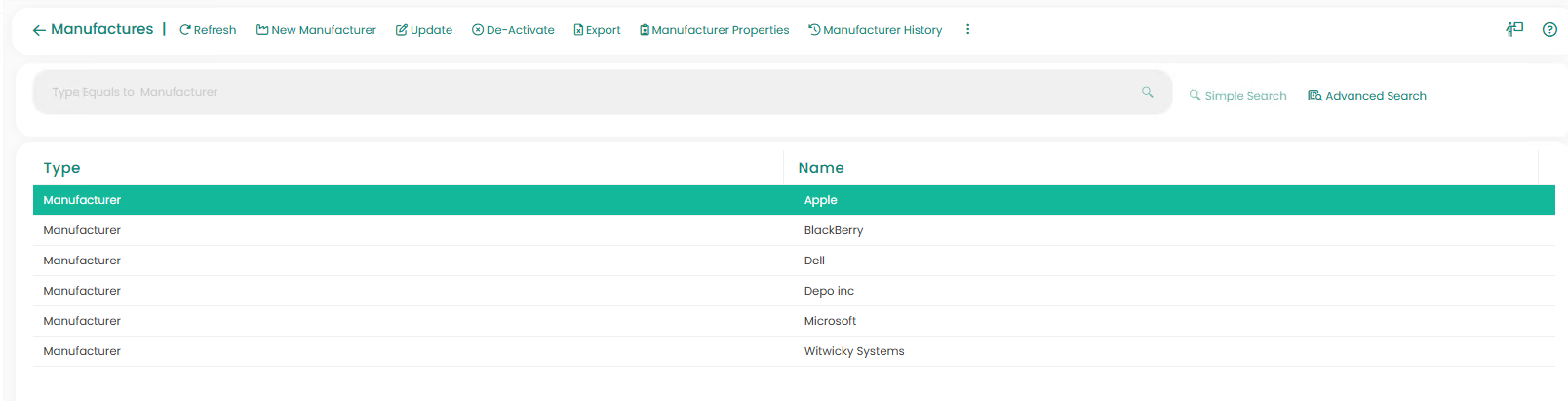
Task: Sort by the Name column header
Action: pos(821,168)
